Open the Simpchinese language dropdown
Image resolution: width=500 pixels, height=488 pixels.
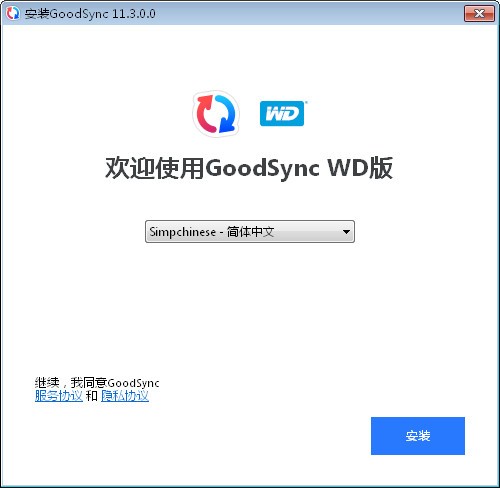tap(250, 231)
